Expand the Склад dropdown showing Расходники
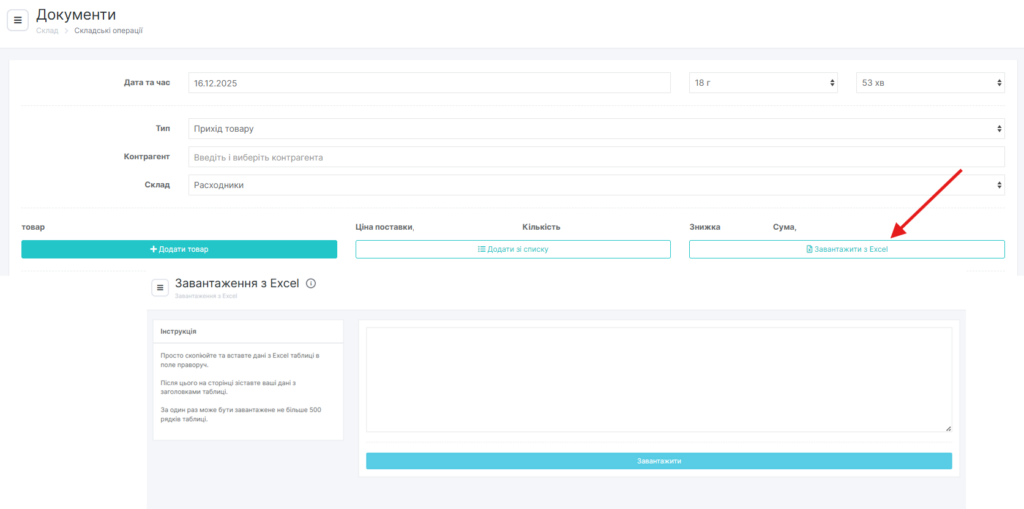The height and width of the screenshot is (509, 1024). pyautogui.click(x=596, y=185)
